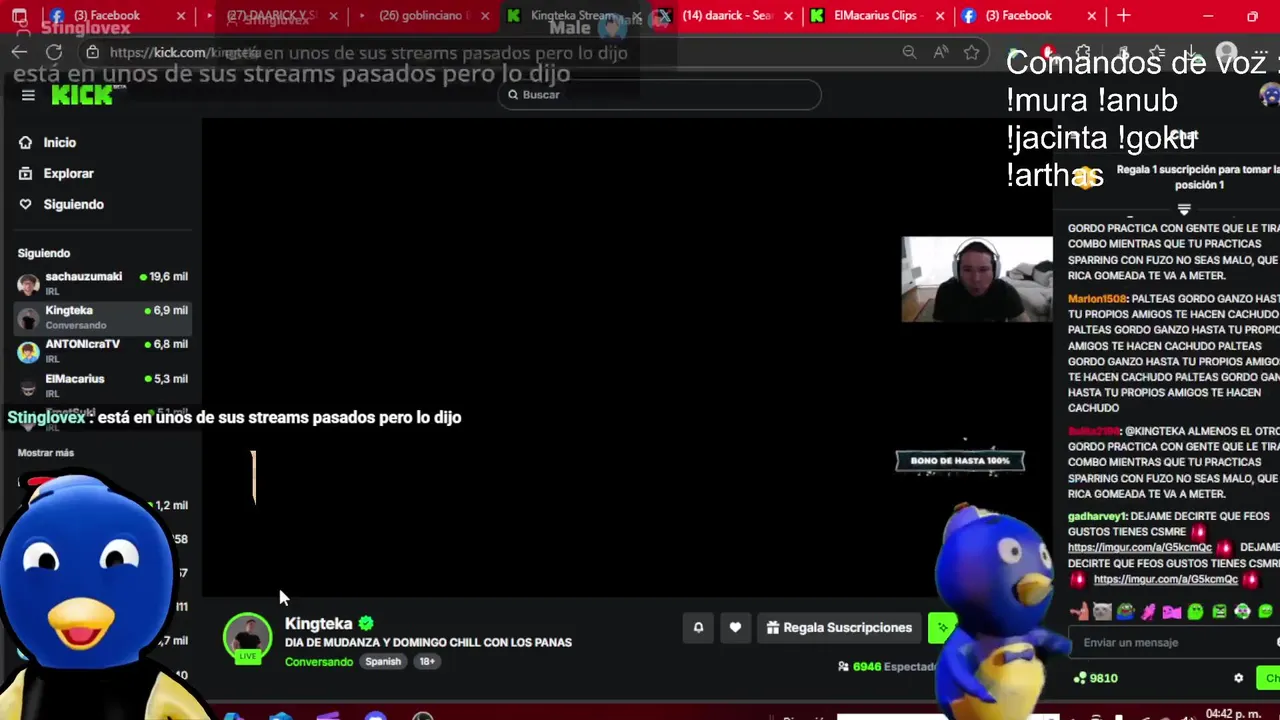The height and width of the screenshot is (720, 1280).
Task: Click the Buscar search field
Action: click(x=660, y=95)
